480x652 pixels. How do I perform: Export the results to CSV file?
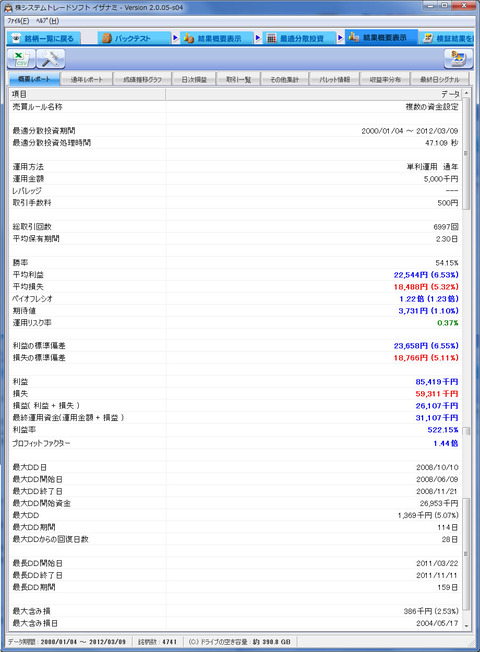pos(21,59)
